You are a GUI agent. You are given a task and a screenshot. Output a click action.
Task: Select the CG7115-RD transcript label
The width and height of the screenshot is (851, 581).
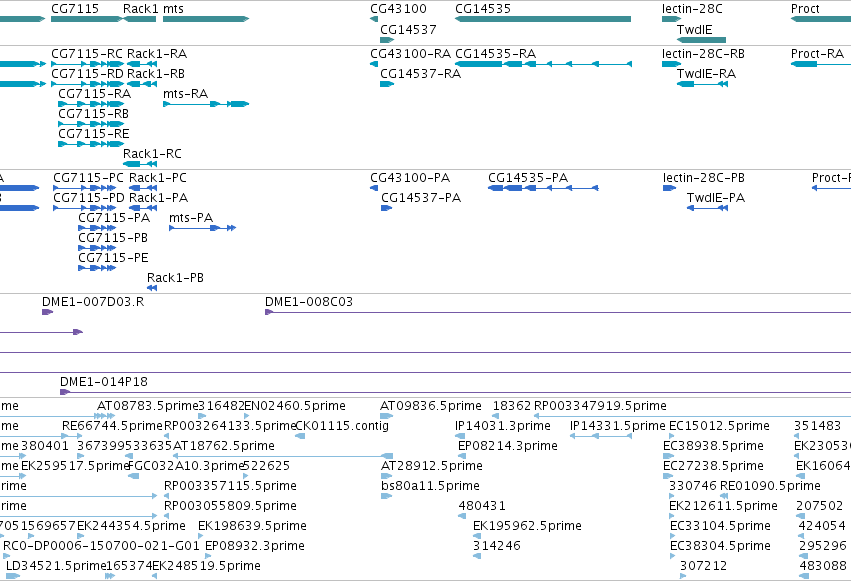tap(87, 74)
